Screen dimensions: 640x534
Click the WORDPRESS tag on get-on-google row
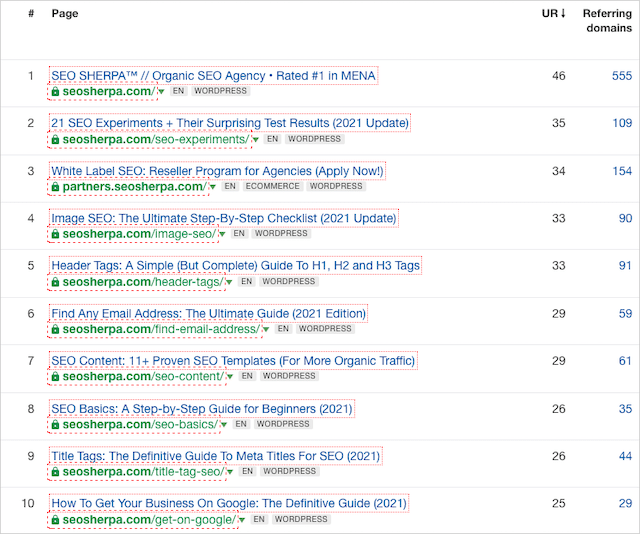point(301,519)
